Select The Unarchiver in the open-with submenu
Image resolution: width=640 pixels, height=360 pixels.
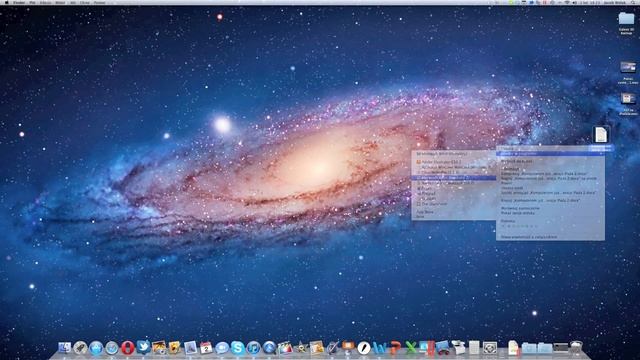(453, 204)
